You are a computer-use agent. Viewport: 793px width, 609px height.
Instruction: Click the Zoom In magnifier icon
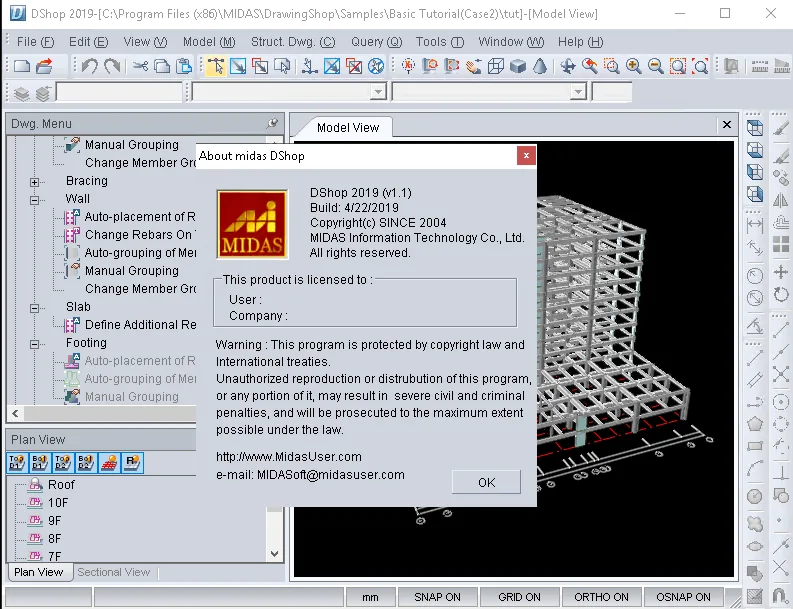[x=633, y=66]
